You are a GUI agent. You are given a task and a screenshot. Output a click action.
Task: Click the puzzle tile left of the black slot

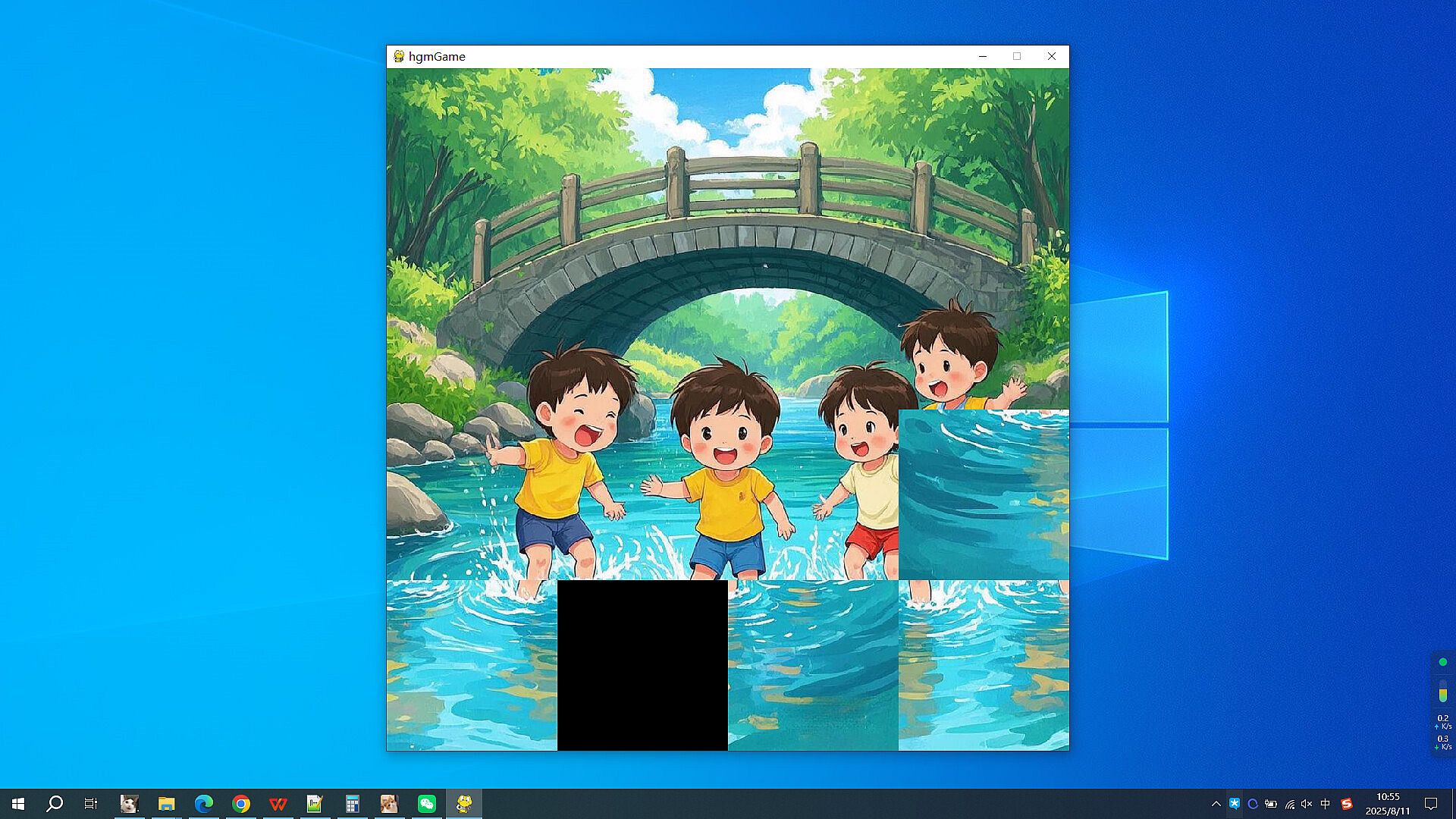point(472,665)
